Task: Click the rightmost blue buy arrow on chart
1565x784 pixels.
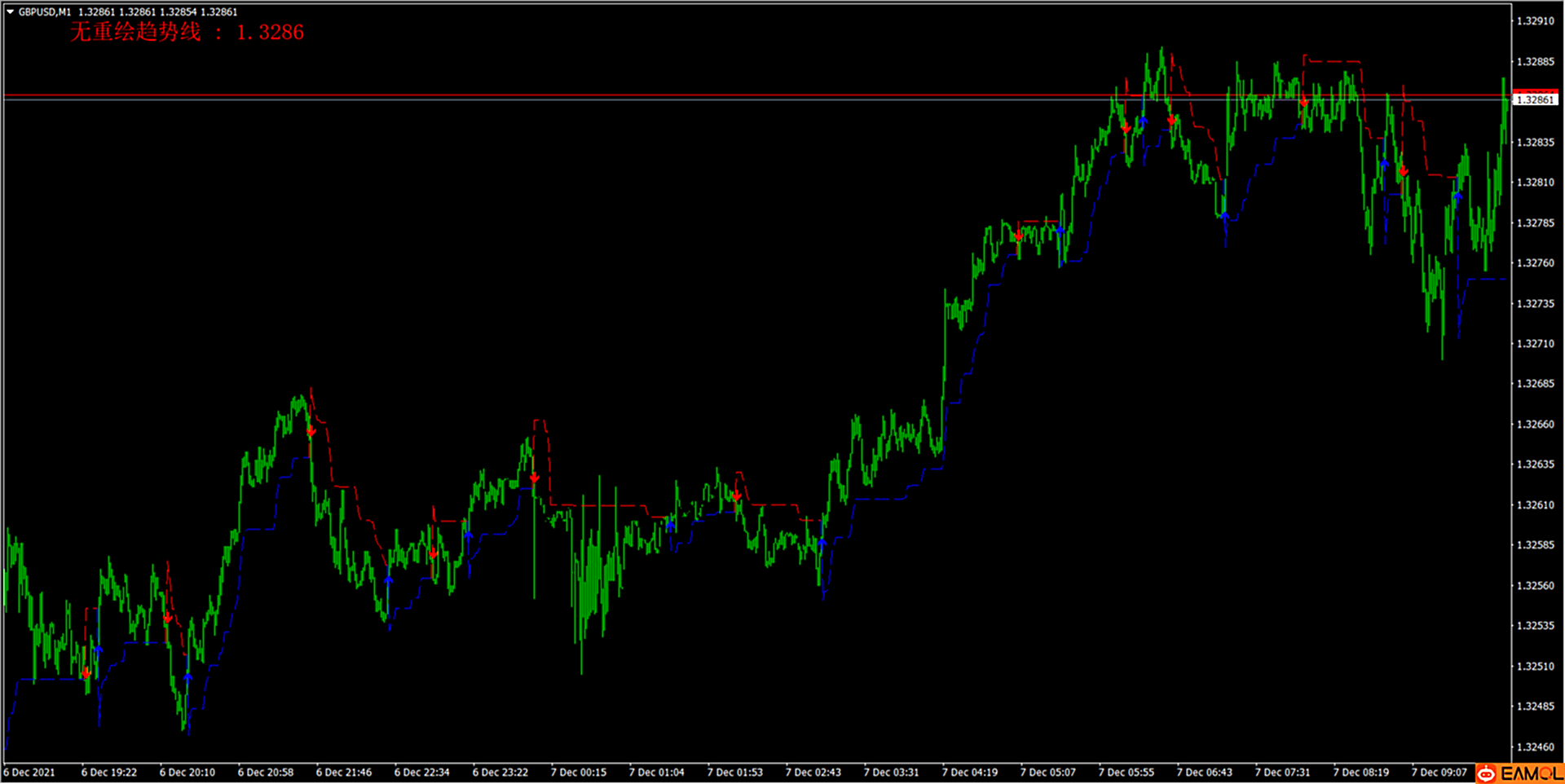Action: (1457, 196)
